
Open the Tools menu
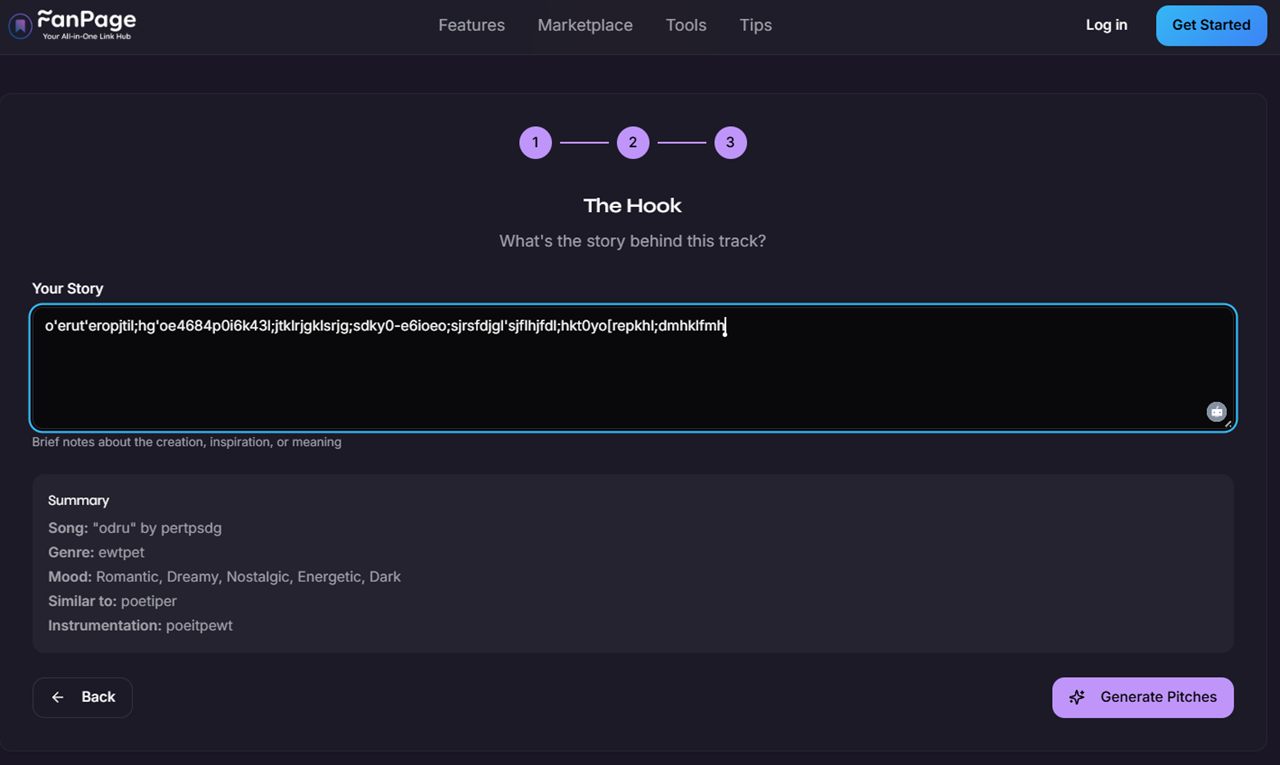[686, 25]
